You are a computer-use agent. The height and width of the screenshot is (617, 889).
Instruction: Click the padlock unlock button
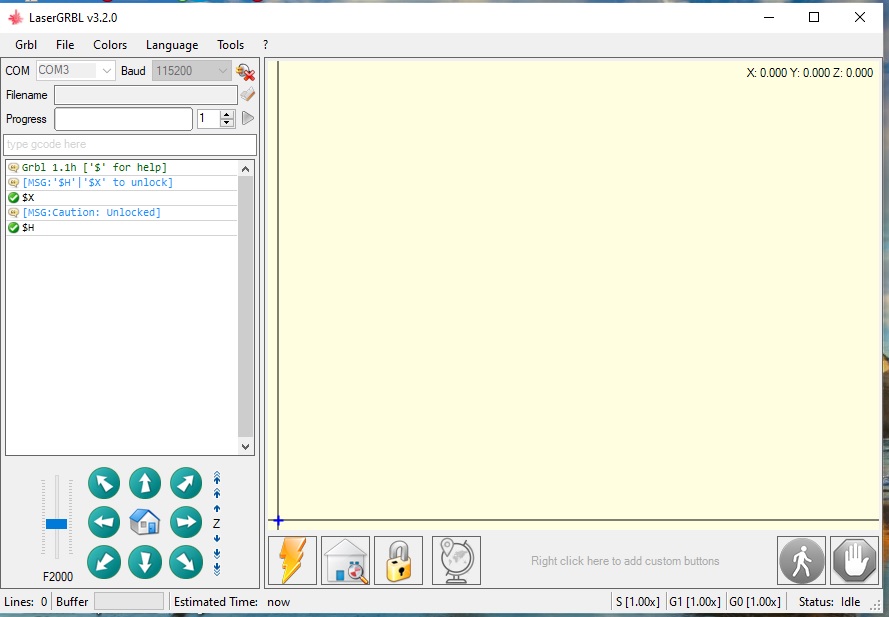click(399, 560)
